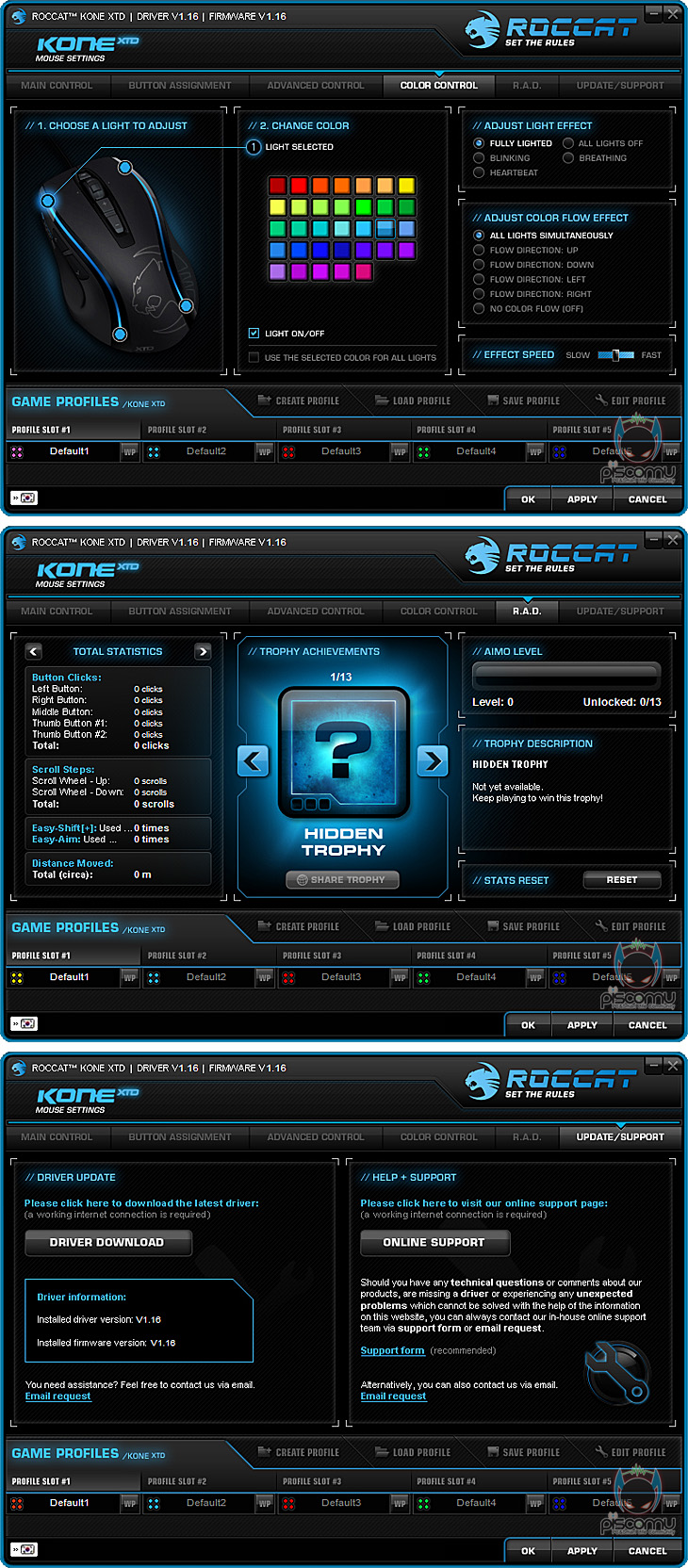Image resolution: width=688 pixels, height=1568 pixels.
Task: Click the Share Trophy button
Action: click(342, 880)
